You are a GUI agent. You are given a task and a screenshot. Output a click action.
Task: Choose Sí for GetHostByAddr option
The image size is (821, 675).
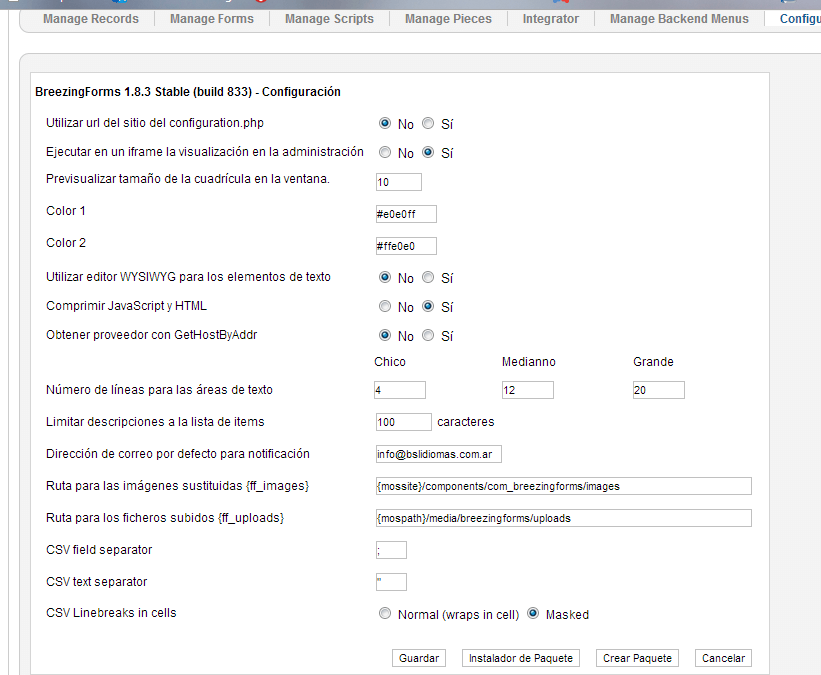click(428, 335)
